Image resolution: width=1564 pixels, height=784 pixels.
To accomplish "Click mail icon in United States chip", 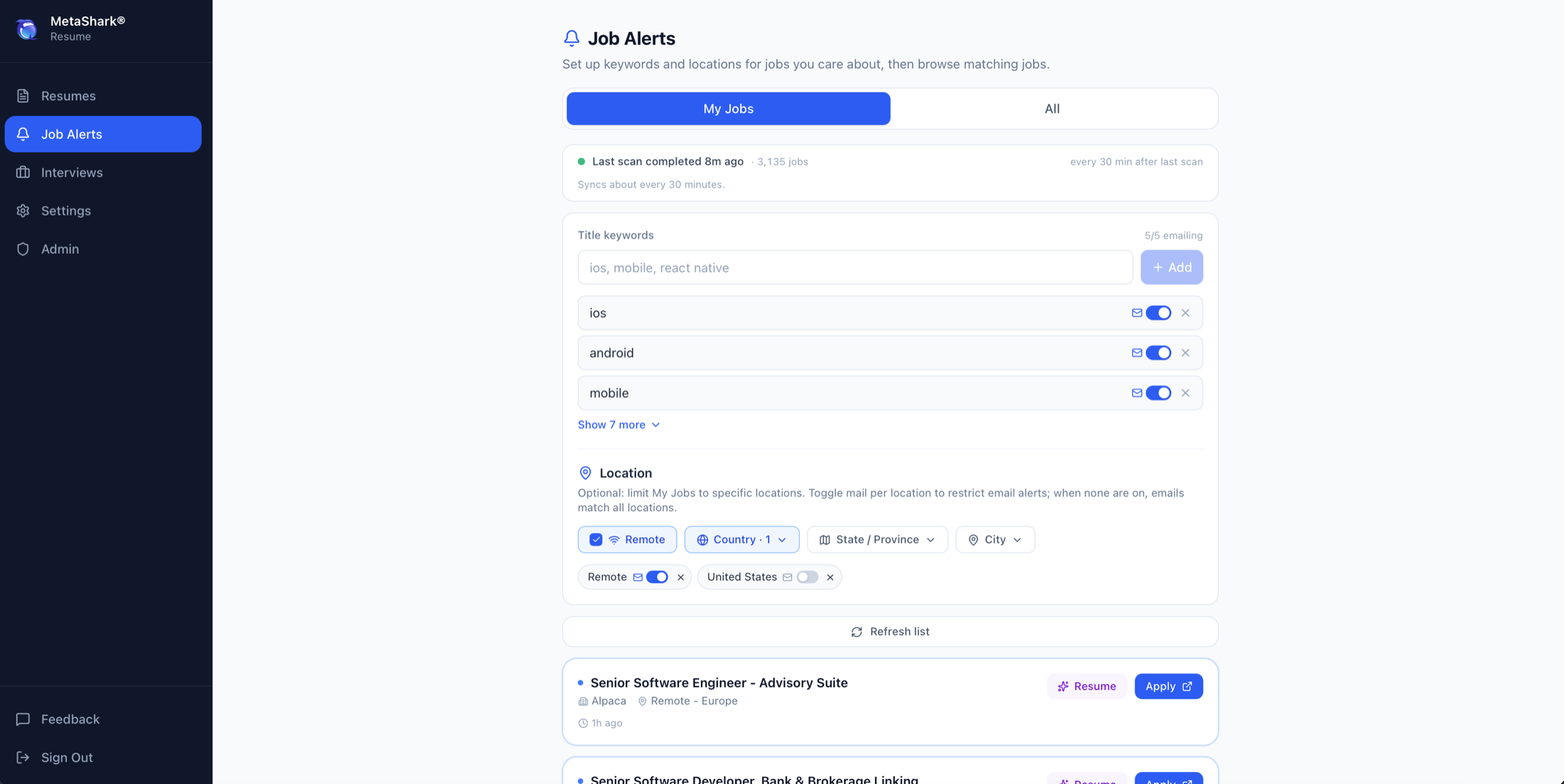I will 787,577.
